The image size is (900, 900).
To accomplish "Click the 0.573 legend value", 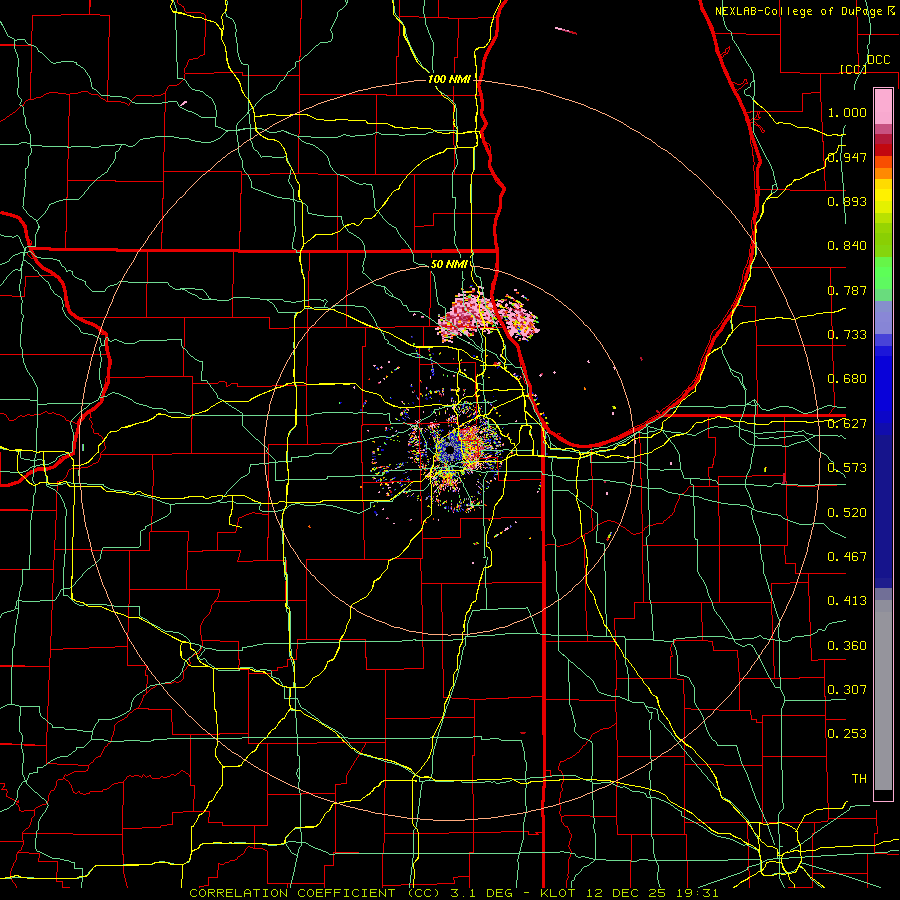I will click(847, 468).
